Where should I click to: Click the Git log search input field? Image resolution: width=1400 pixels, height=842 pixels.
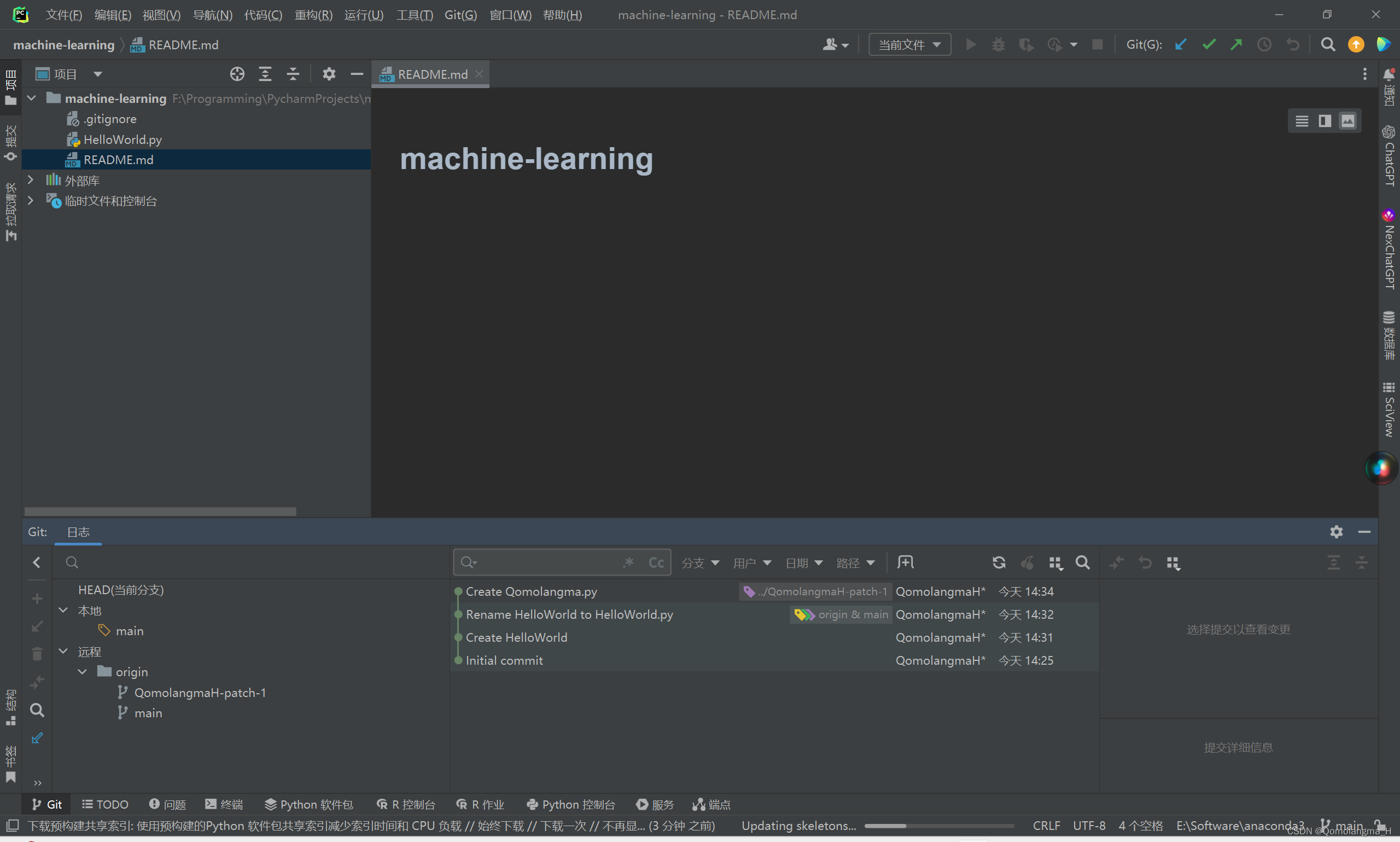tap(544, 562)
